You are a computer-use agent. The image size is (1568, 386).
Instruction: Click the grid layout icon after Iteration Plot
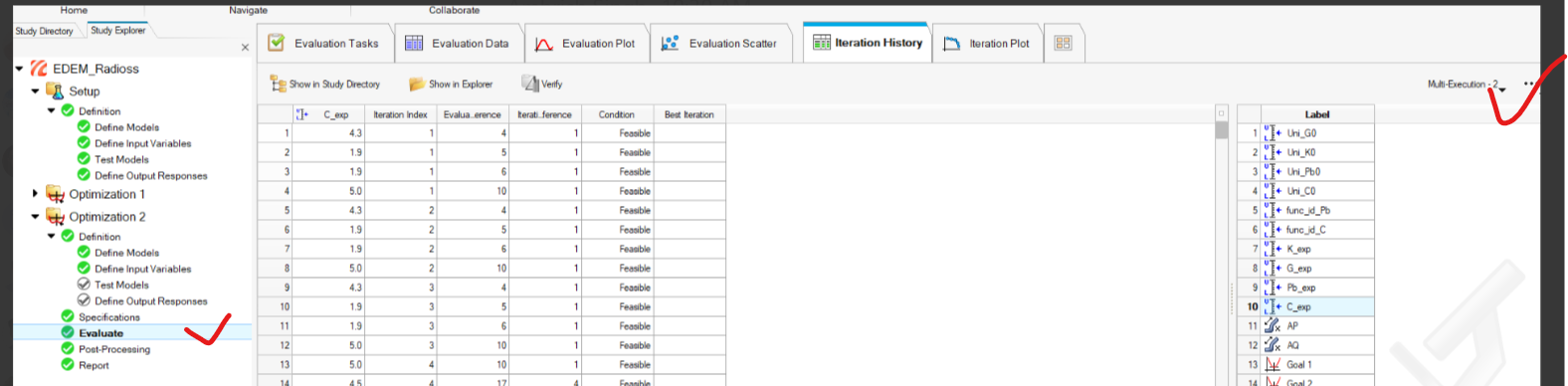pyautogui.click(x=1063, y=44)
